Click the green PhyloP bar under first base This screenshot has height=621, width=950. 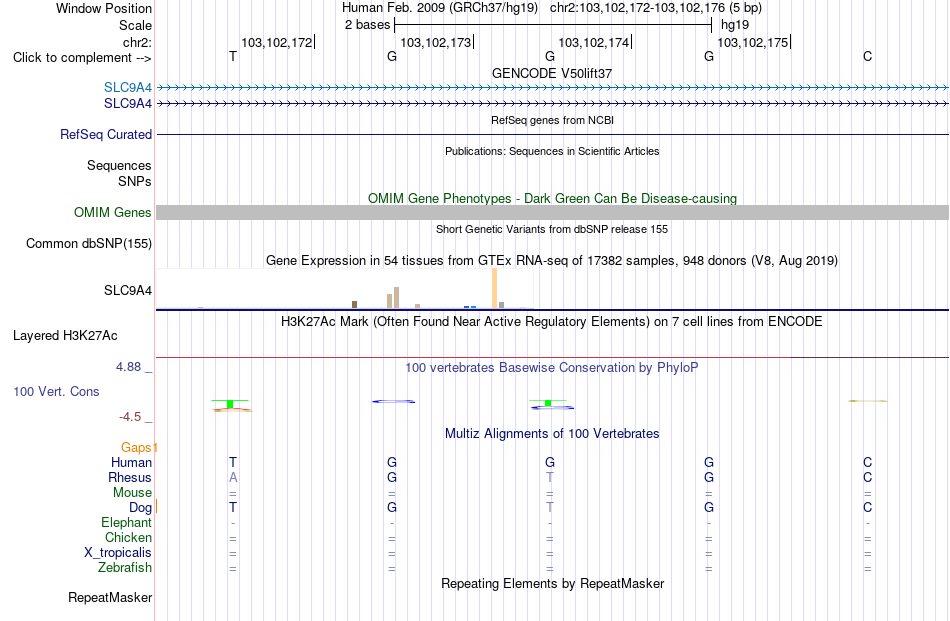tap(230, 404)
